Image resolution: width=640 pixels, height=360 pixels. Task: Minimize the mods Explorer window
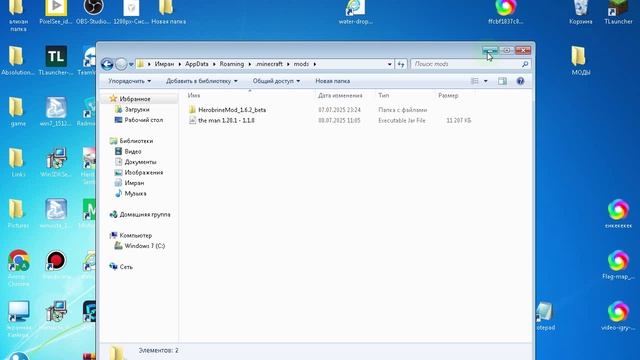pyautogui.click(x=489, y=50)
